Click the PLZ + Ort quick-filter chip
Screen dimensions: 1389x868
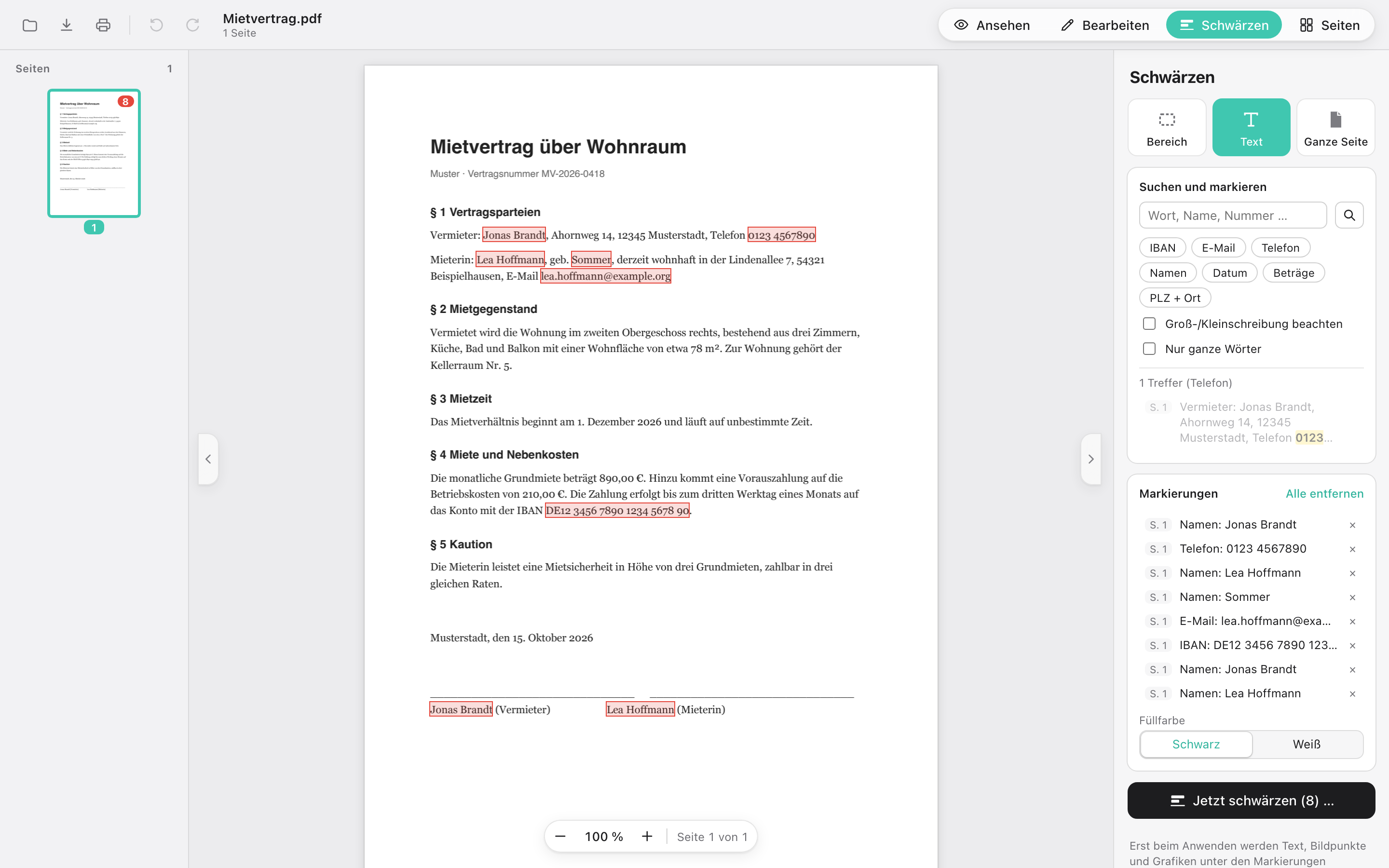(x=1175, y=298)
